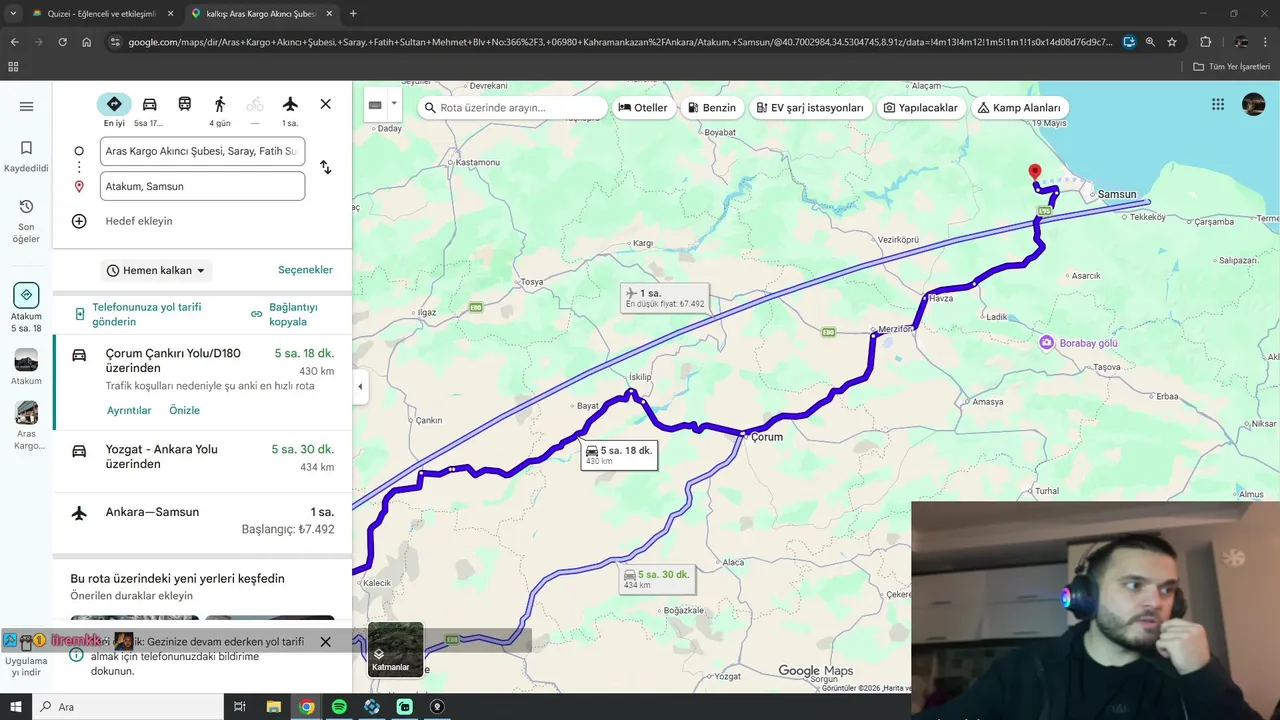Open the Chrome tab search dropdown

click(x=13, y=14)
